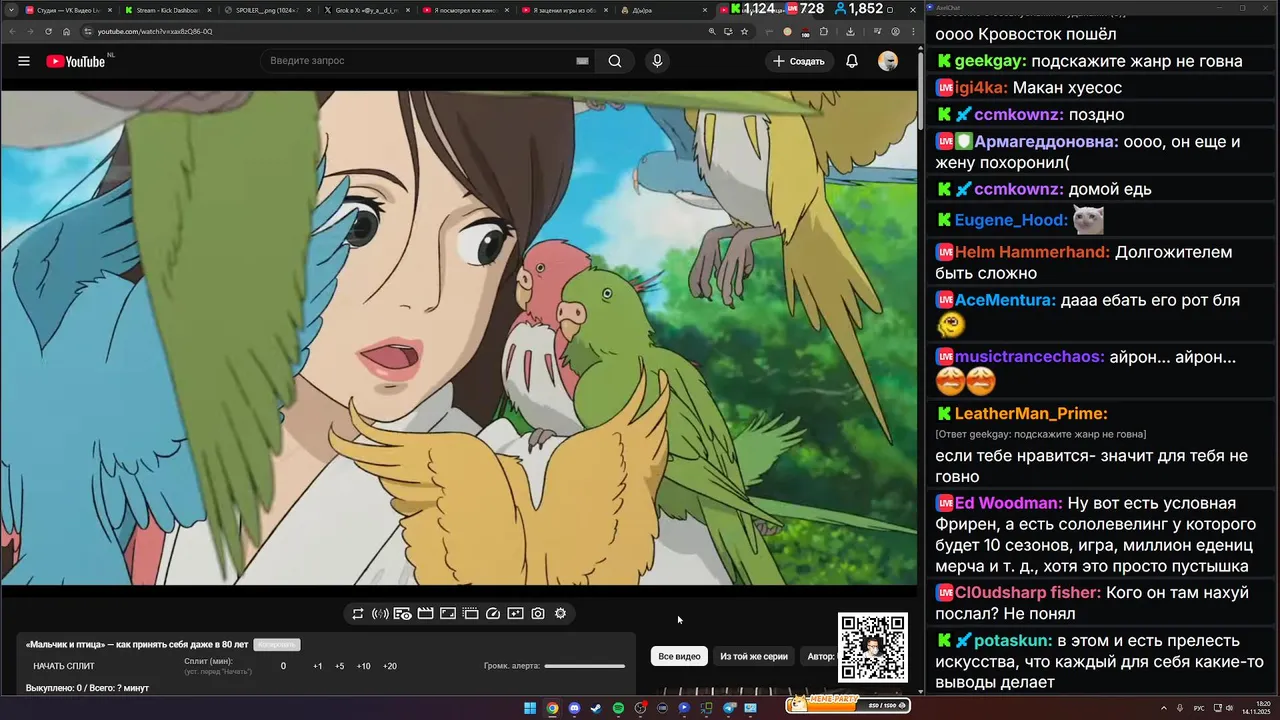Toggle the loop icon in player toolbar

[x=358, y=614]
